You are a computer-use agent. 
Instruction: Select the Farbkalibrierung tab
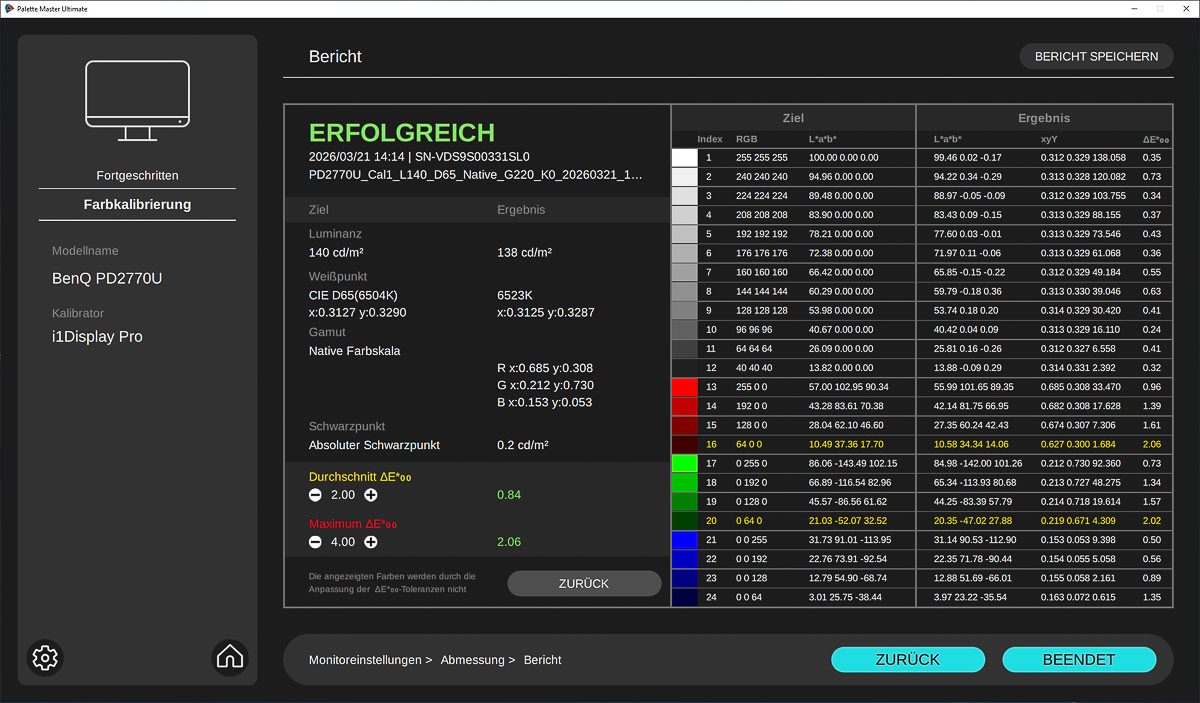tap(137, 204)
